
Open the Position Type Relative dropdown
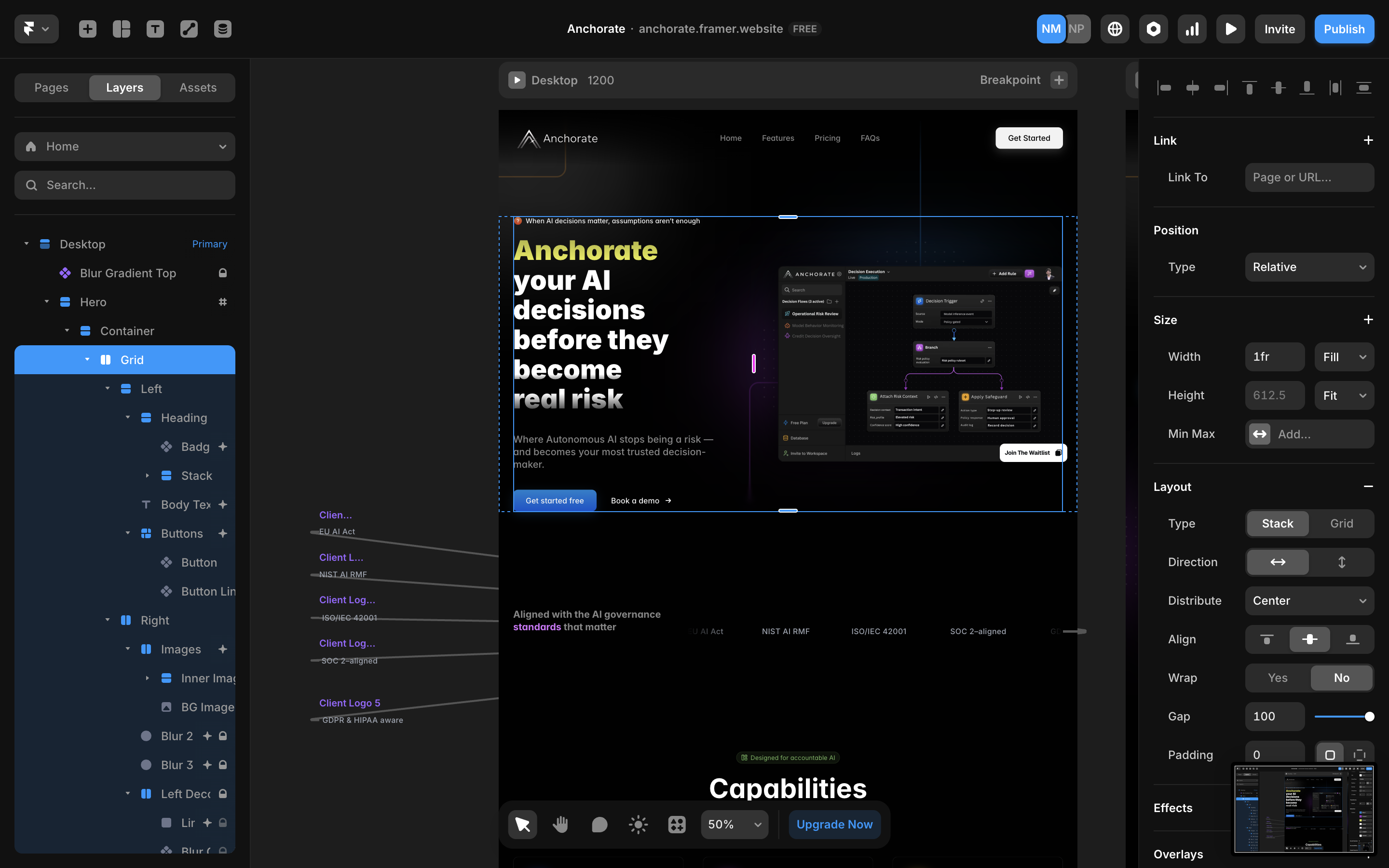[1309, 267]
